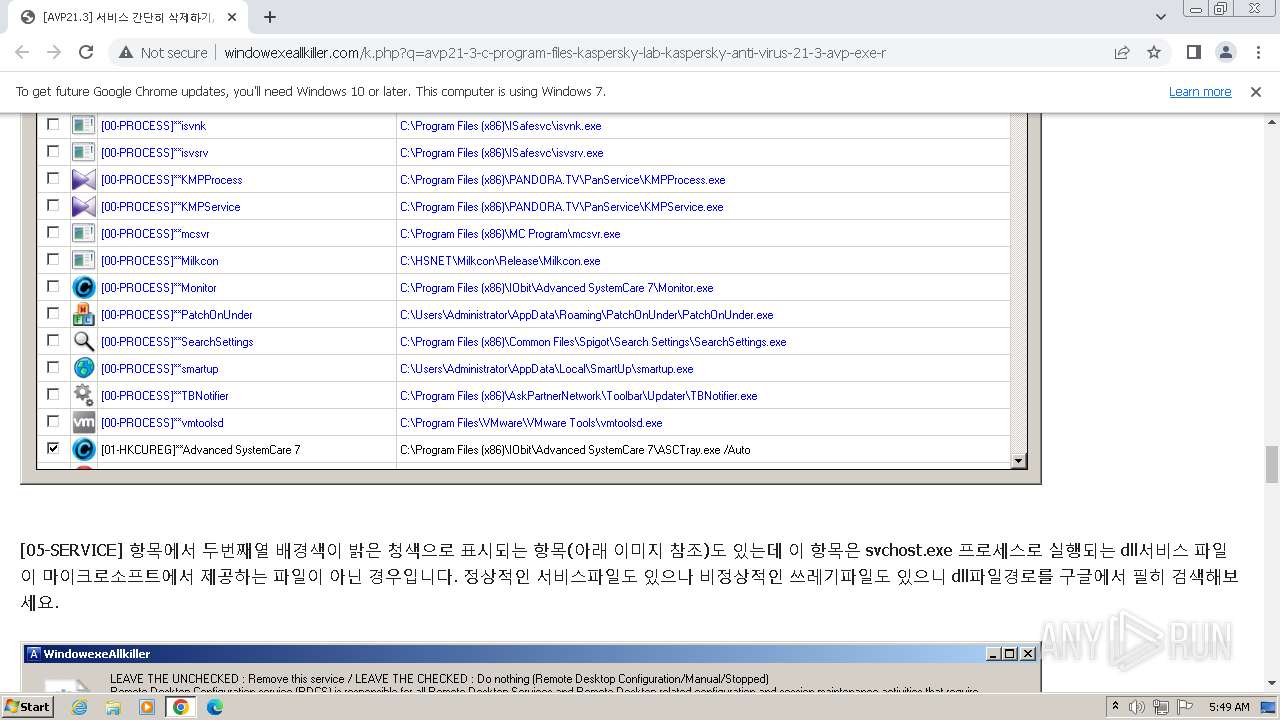Select the [00-PROCESS]""TBNotifier entry text
Screen dimensions: 1280x720
coord(165,396)
